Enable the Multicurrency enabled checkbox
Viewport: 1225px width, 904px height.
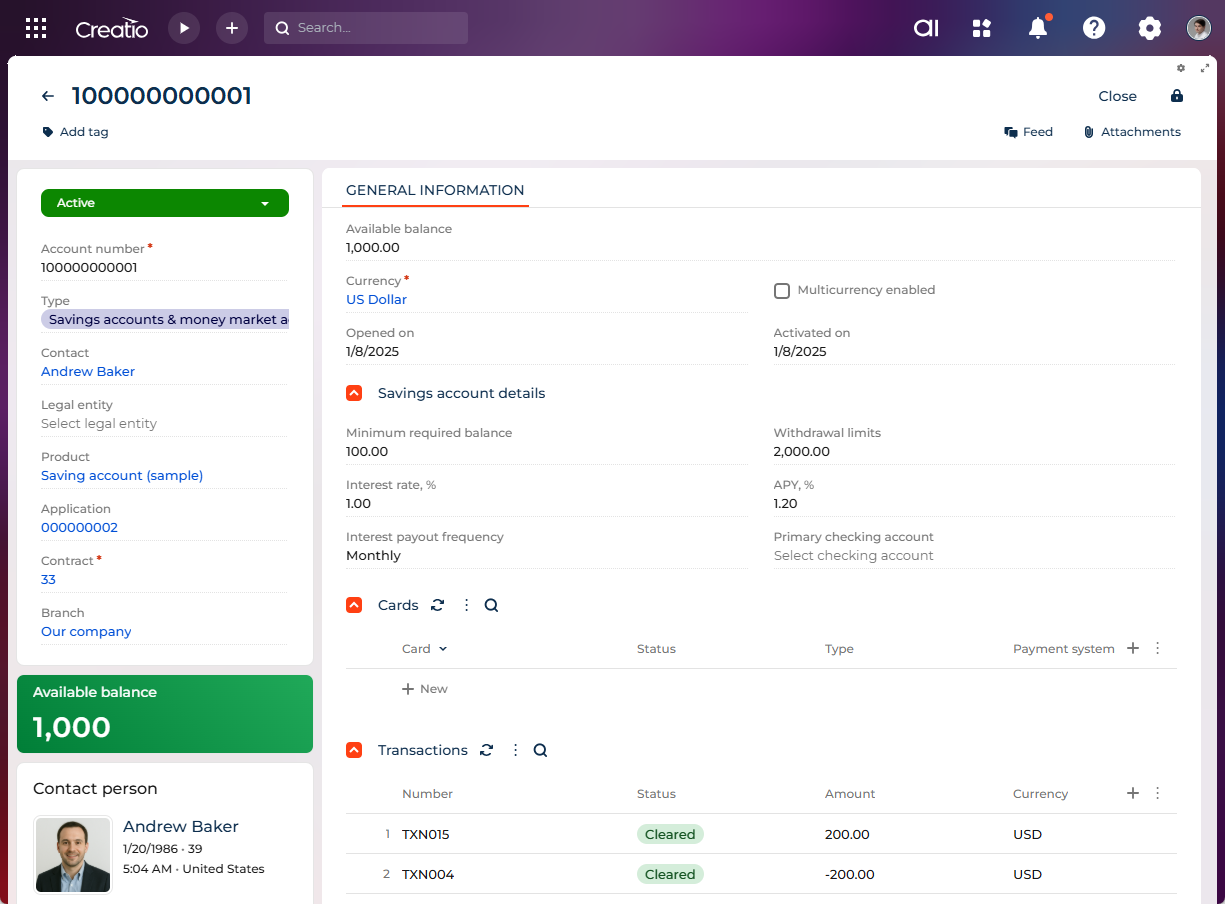(x=782, y=290)
